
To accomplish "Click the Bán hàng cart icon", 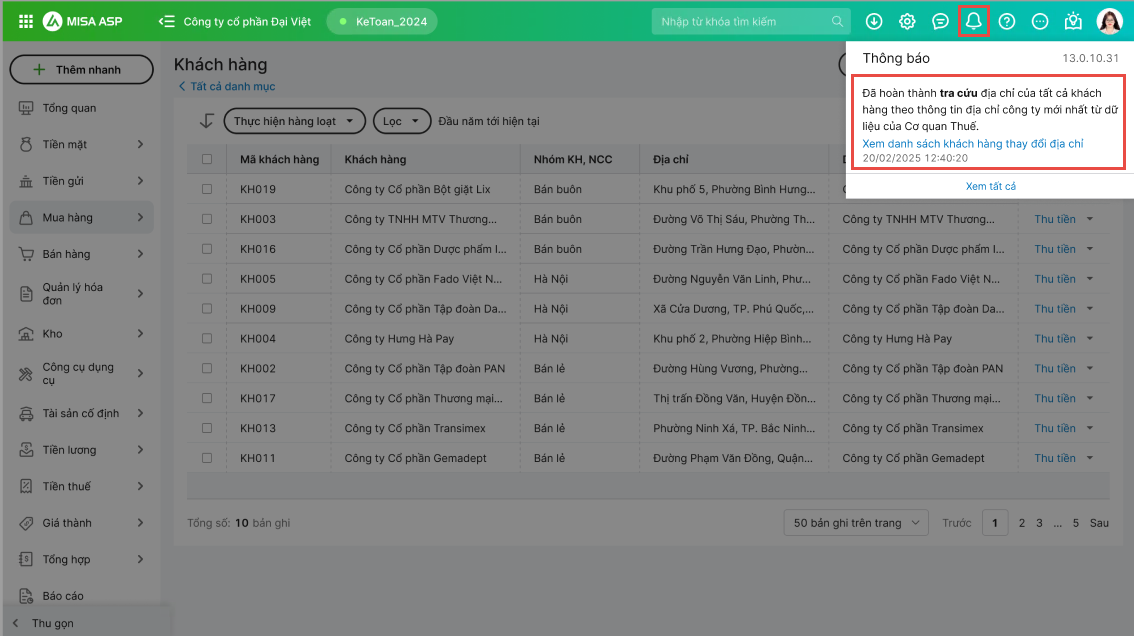I will (x=26, y=254).
